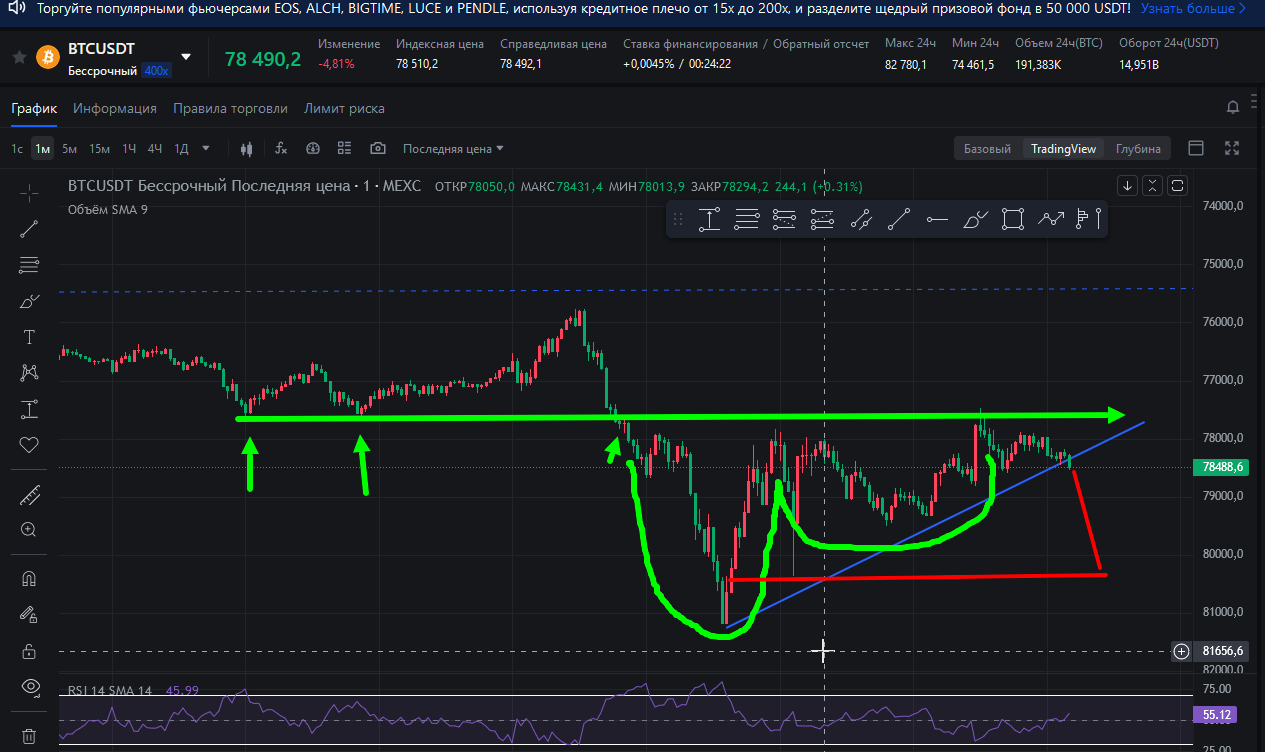This screenshot has height=752, width=1265.
Task: Switch chart view to Глубина
Action: pyautogui.click(x=1138, y=148)
